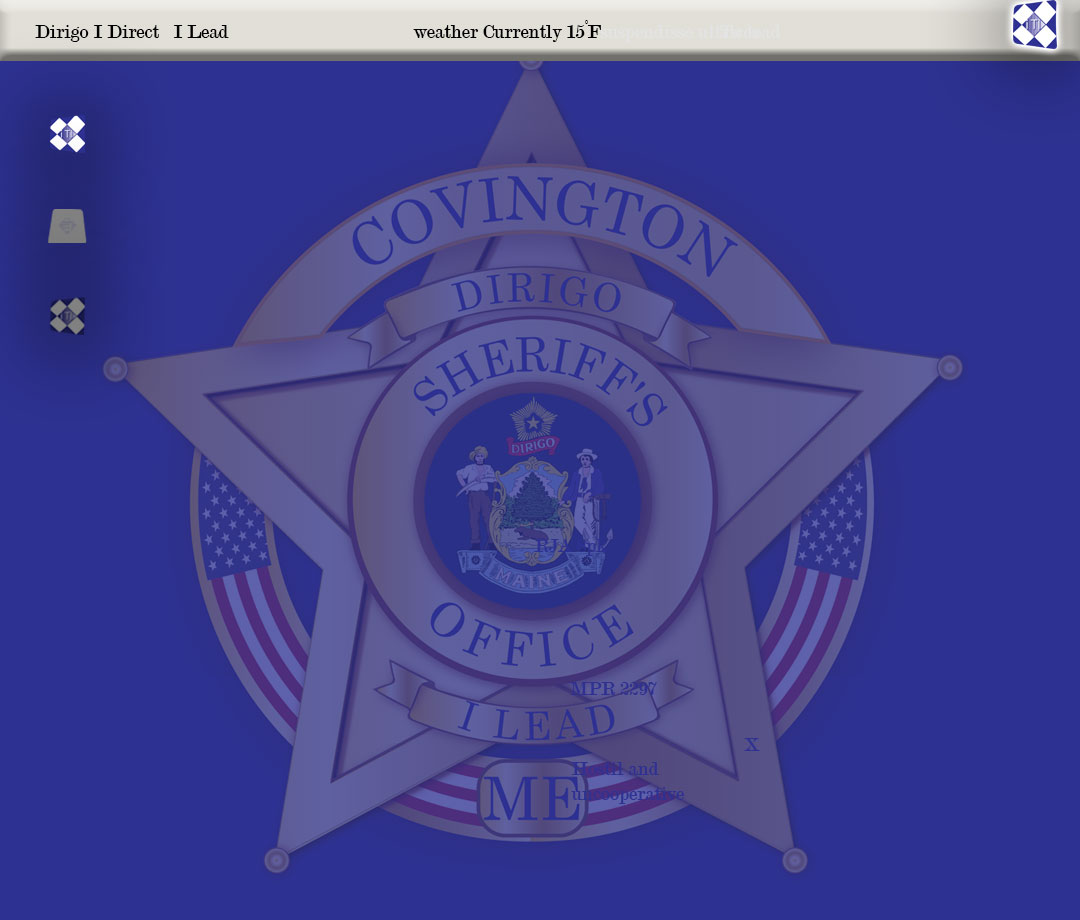Dismiss the note with the small x
This screenshot has width=1080, height=920.
[x=752, y=745]
